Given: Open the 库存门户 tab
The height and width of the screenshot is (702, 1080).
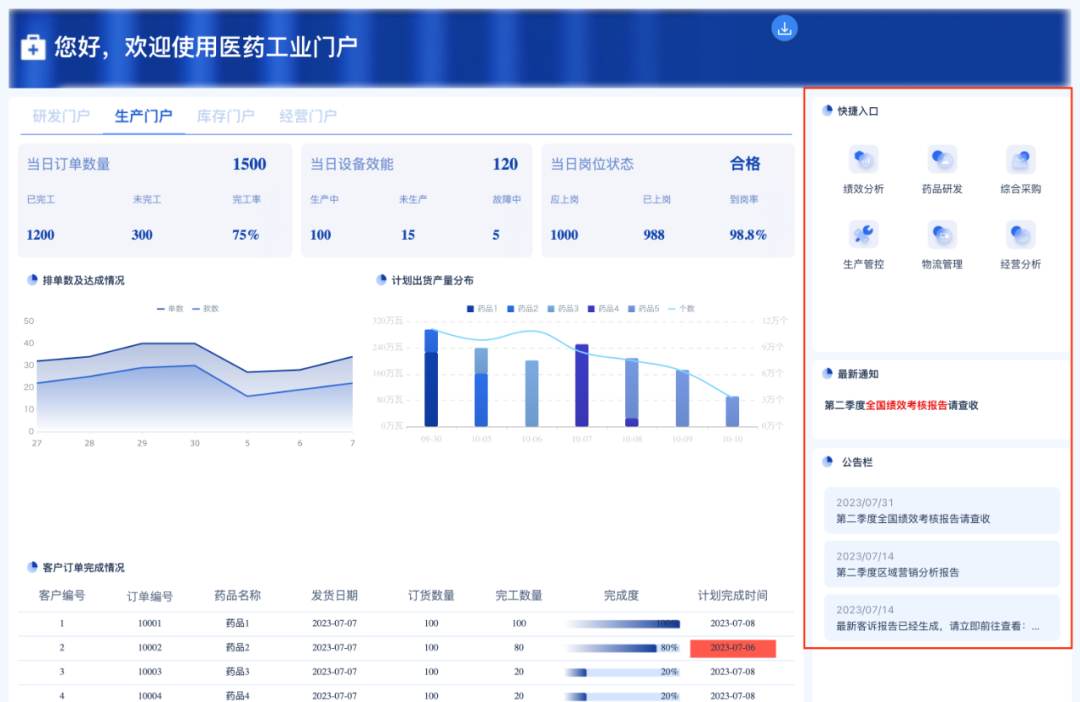Looking at the screenshot, I should click(x=225, y=116).
